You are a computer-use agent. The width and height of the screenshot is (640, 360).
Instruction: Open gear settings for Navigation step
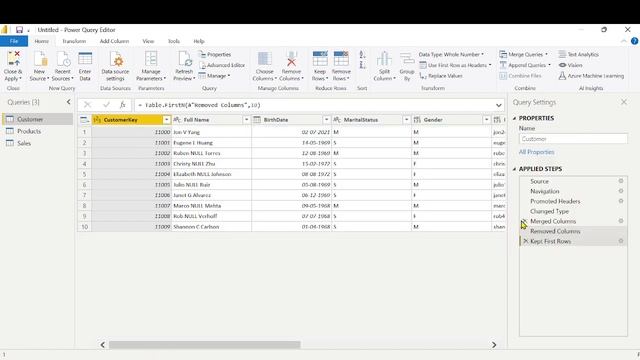621,191
